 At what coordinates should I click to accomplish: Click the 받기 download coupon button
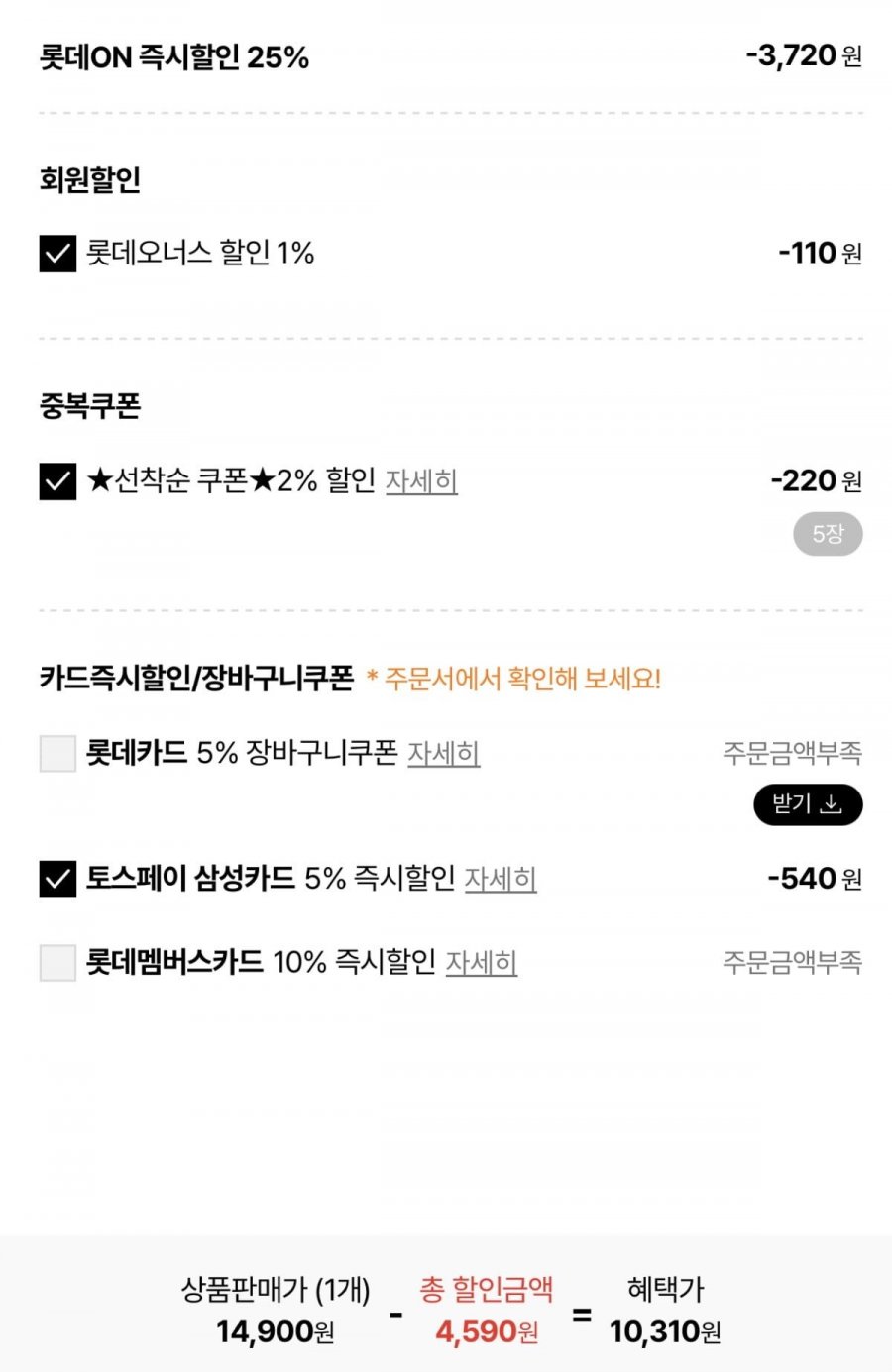(x=808, y=804)
